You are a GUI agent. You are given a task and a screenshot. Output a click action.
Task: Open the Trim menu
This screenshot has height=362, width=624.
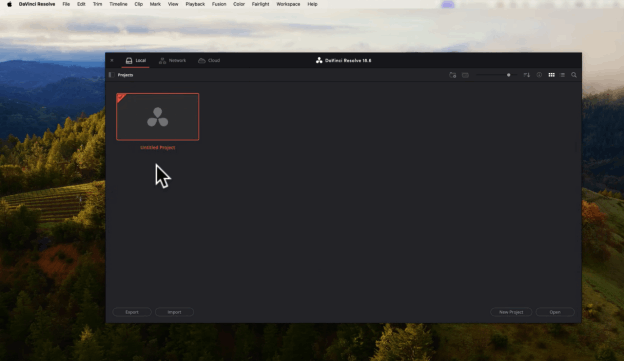coord(98,4)
